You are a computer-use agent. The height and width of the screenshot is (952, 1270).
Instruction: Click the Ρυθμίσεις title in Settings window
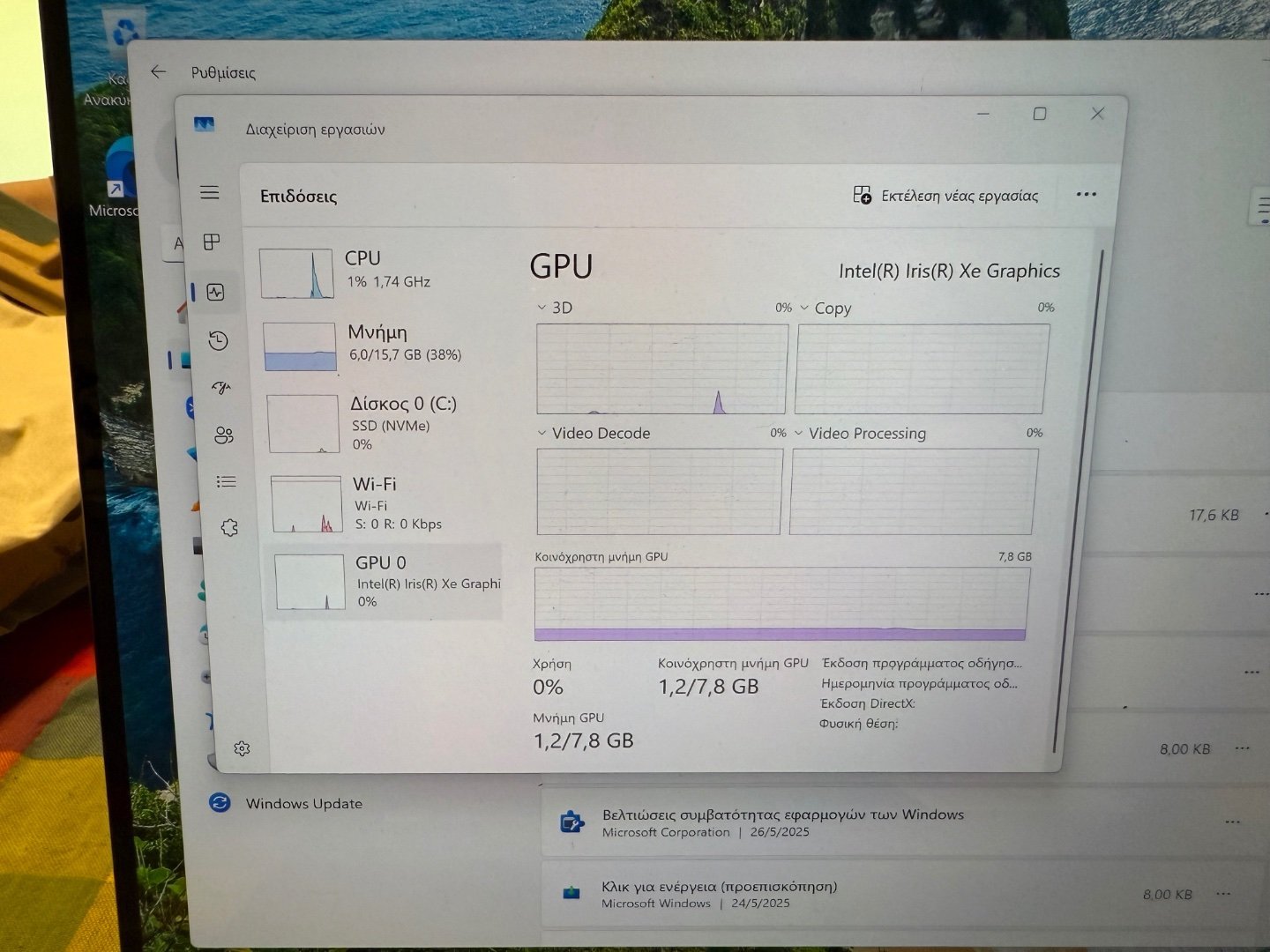[x=223, y=72]
